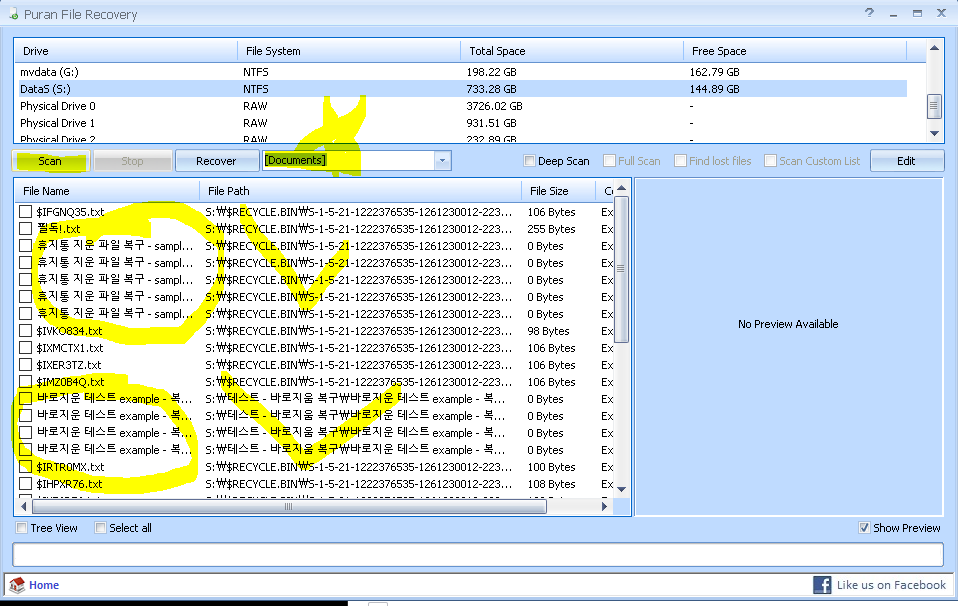Check the box for $IXMCTX1.txt
958x606 pixels.
pos(26,348)
